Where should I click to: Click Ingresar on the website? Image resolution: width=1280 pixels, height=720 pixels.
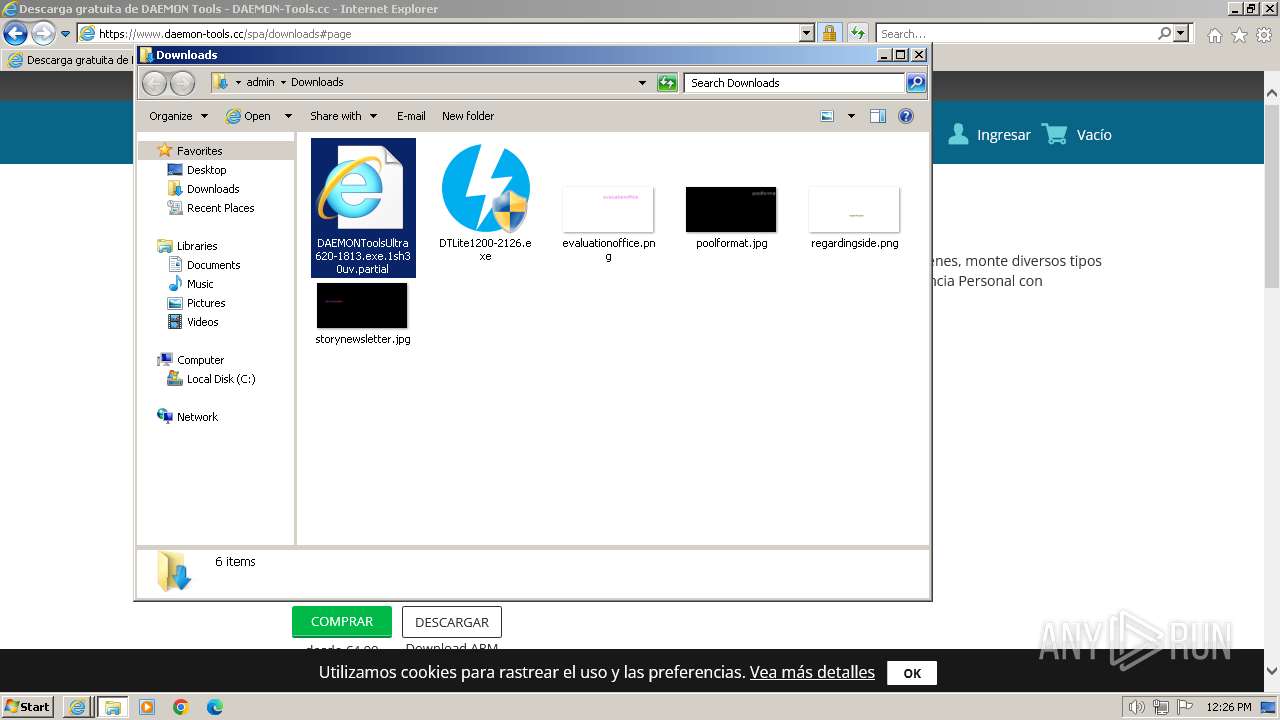point(989,135)
